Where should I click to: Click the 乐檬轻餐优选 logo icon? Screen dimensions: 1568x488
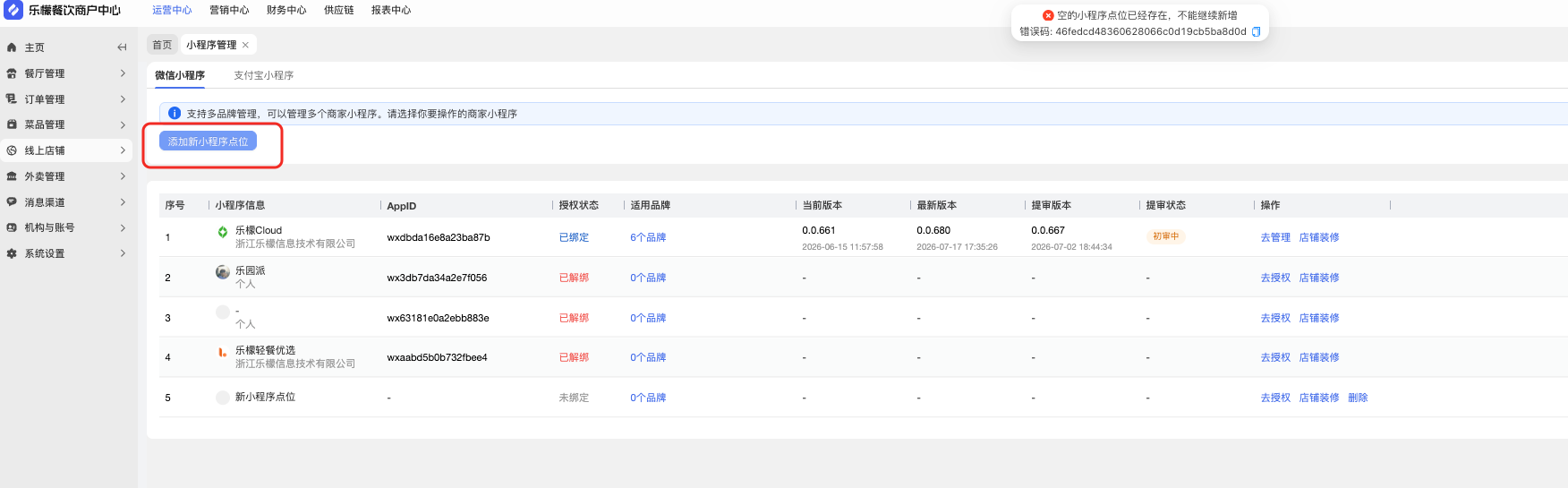(x=223, y=352)
